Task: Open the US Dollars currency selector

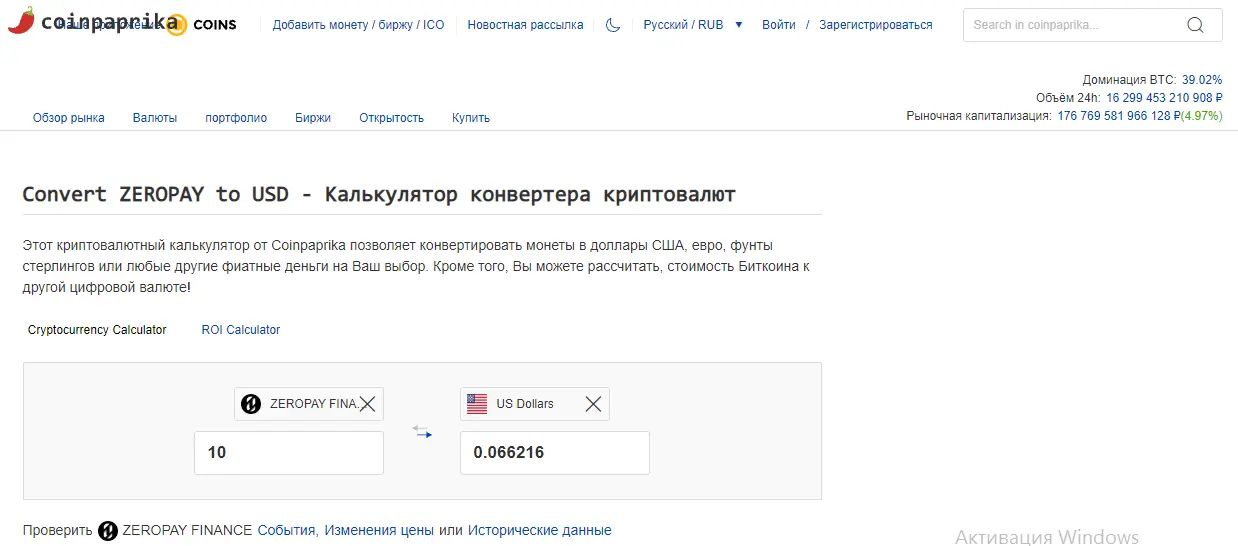Action: tap(535, 404)
